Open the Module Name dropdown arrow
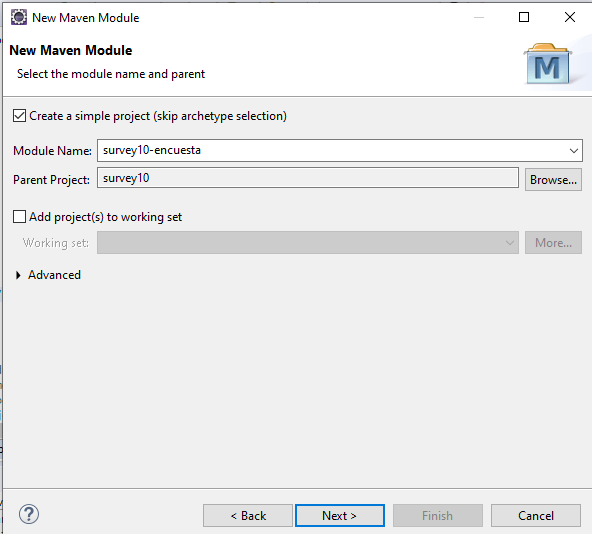This screenshot has height=534, width=592. click(x=574, y=151)
